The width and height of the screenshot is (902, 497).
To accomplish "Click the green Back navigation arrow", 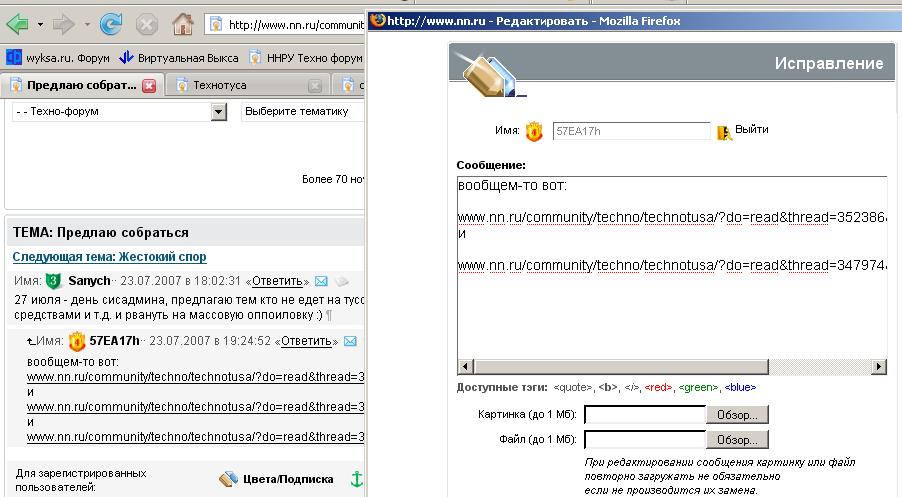I will [x=17, y=23].
